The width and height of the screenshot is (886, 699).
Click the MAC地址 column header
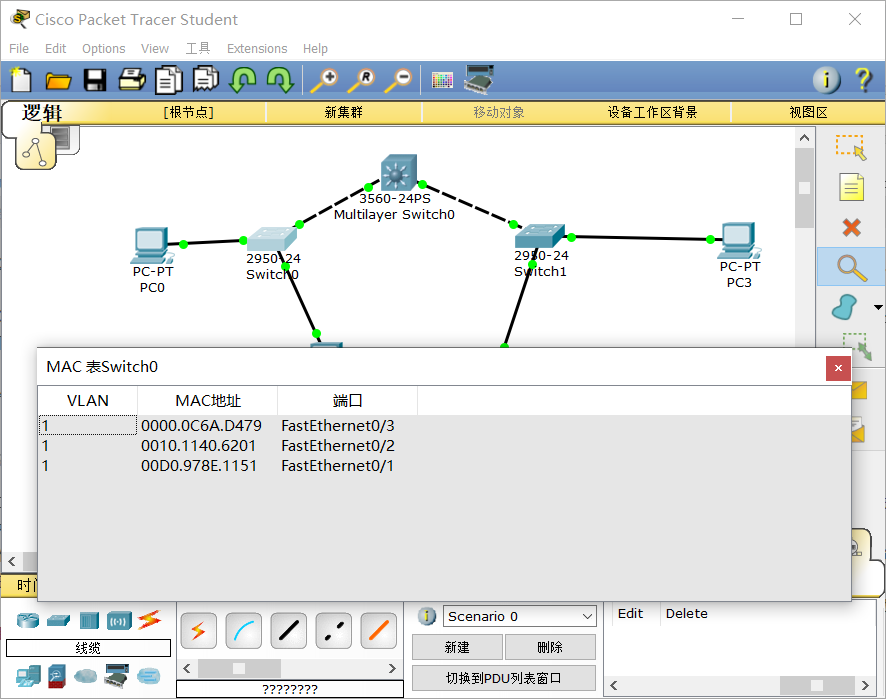pos(208,401)
